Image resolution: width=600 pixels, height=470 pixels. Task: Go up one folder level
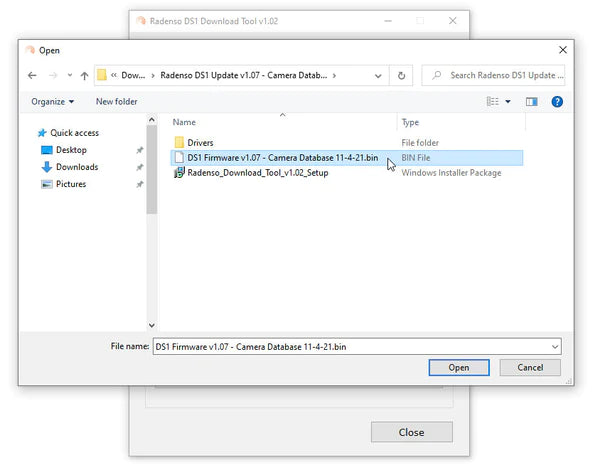coord(84,76)
